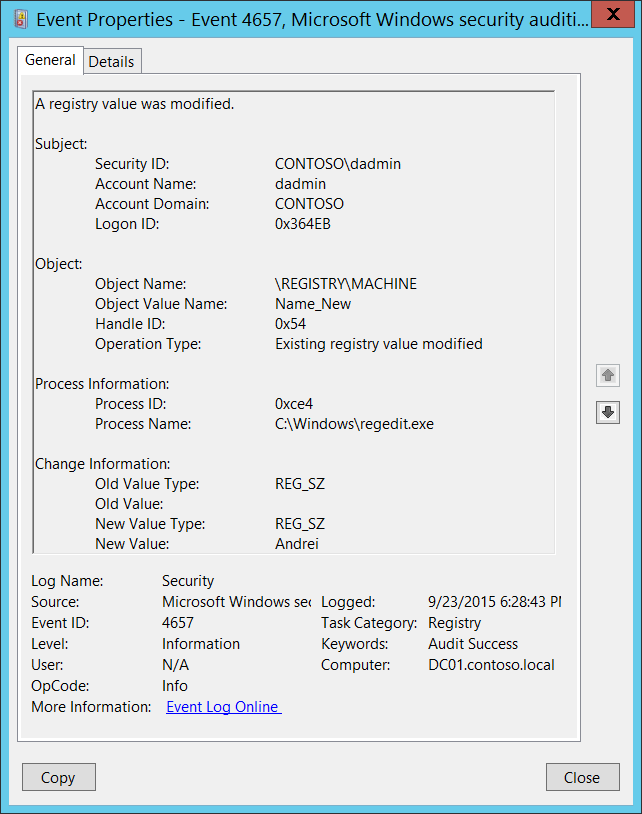Click the Process Name path C:\Windows\regedit.exe
642x814 pixels.
354,424
